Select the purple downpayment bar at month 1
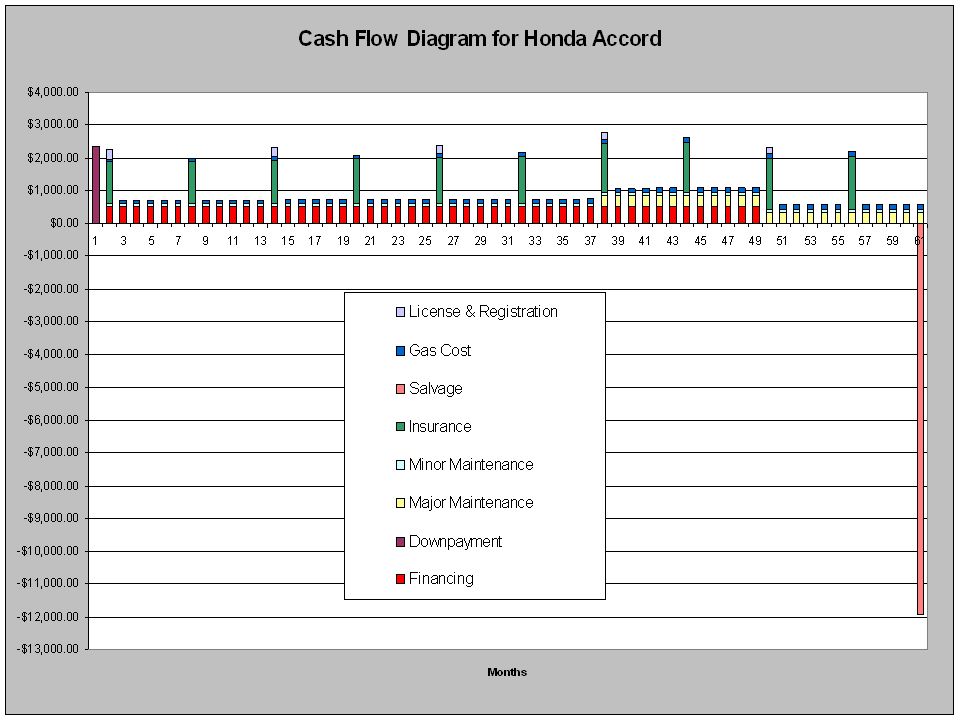The width and height of the screenshot is (960, 720). [x=96, y=185]
